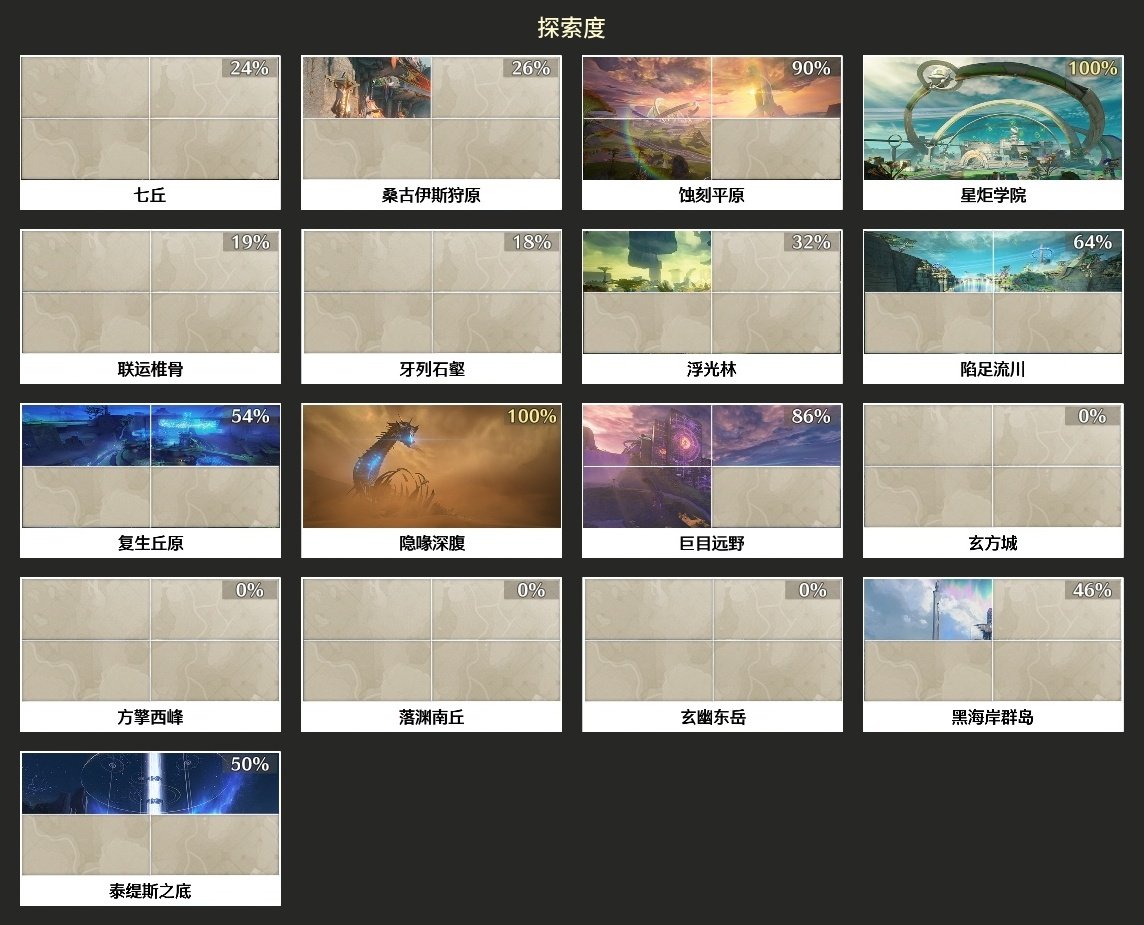The image size is (1144, 925).
Task: Click the 牙列石壑 name label
Action: pyautogui.click(x=432, y=369)
